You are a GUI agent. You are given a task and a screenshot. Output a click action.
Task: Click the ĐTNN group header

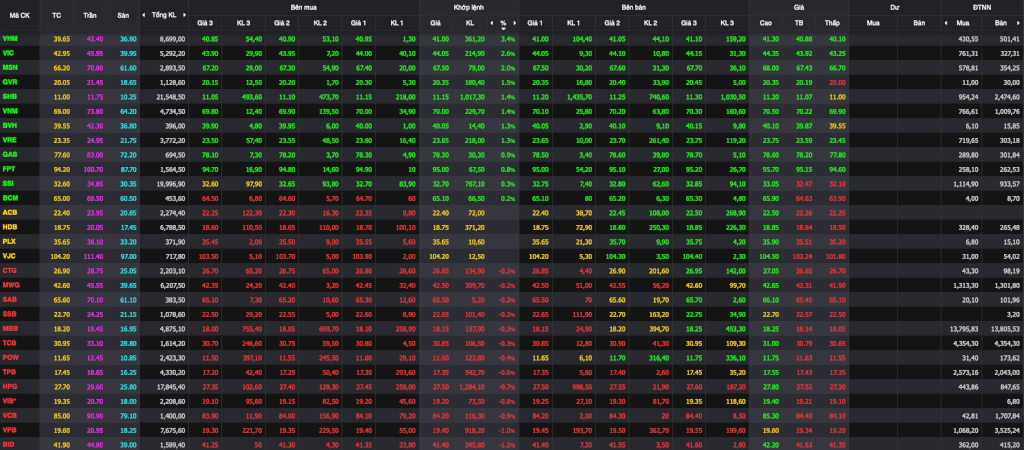(x=982, y=6)
